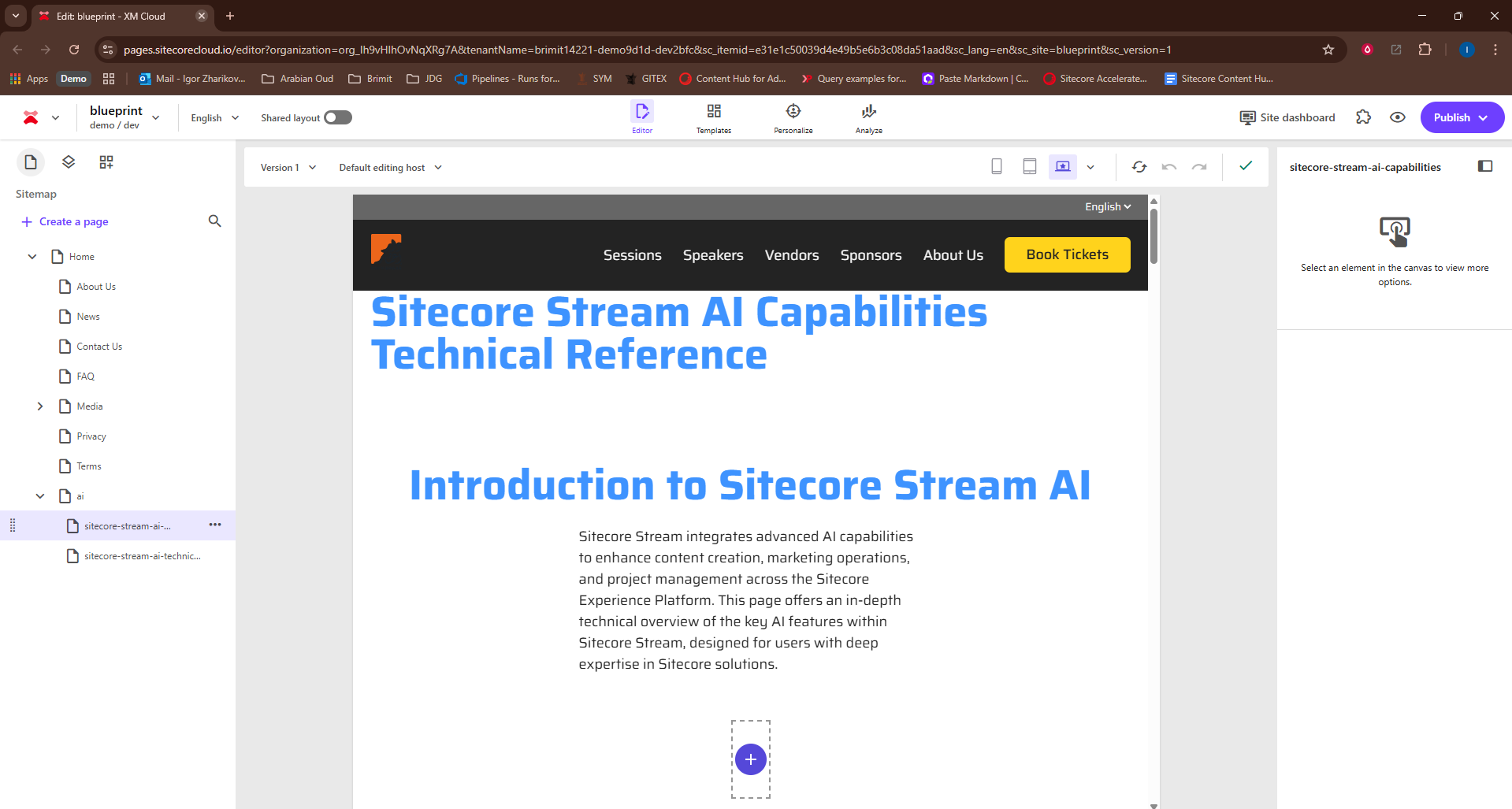Open About Us in canvas navigation

pos(953,255)
